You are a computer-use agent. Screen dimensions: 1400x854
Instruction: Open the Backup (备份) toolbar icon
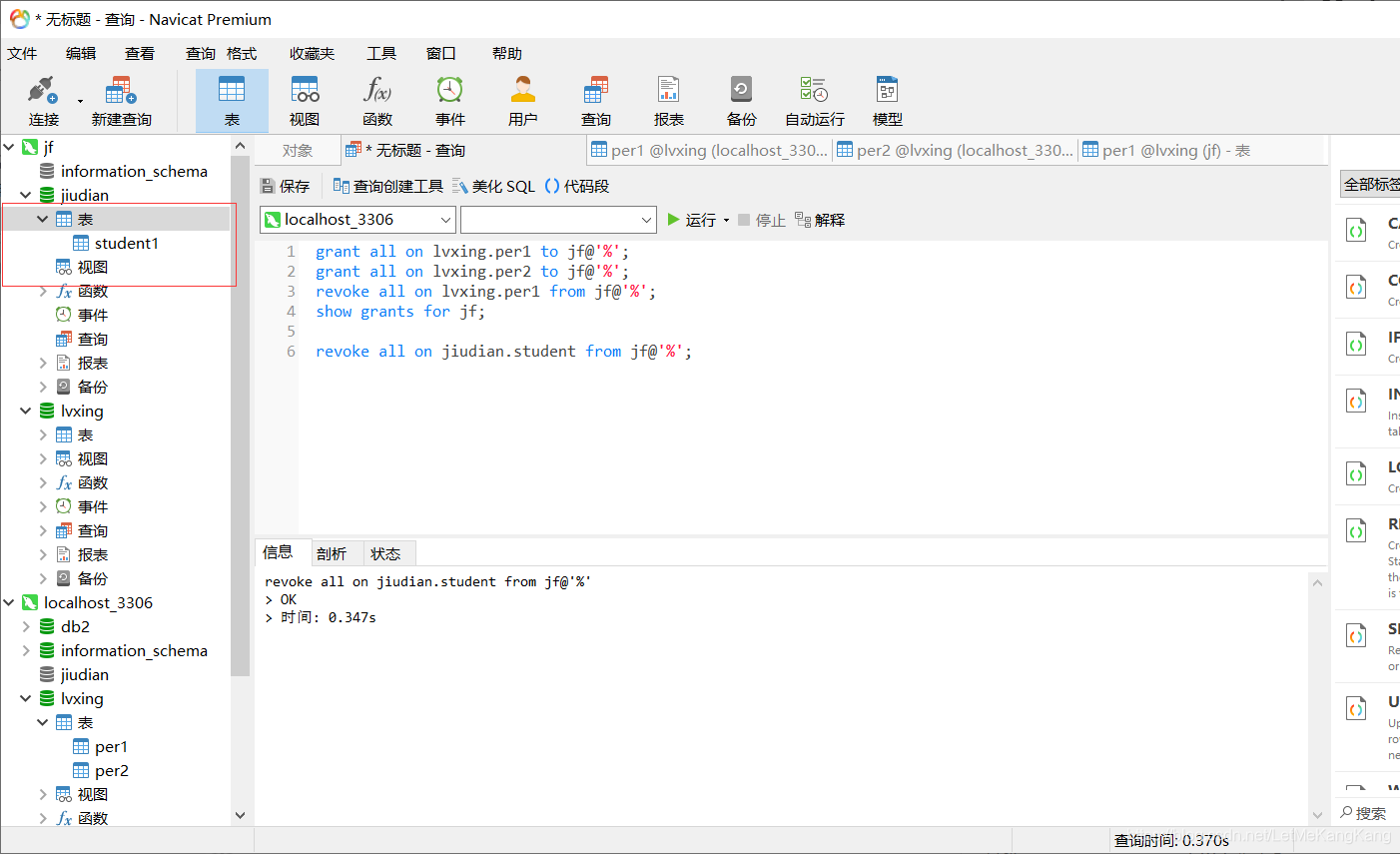742,101
